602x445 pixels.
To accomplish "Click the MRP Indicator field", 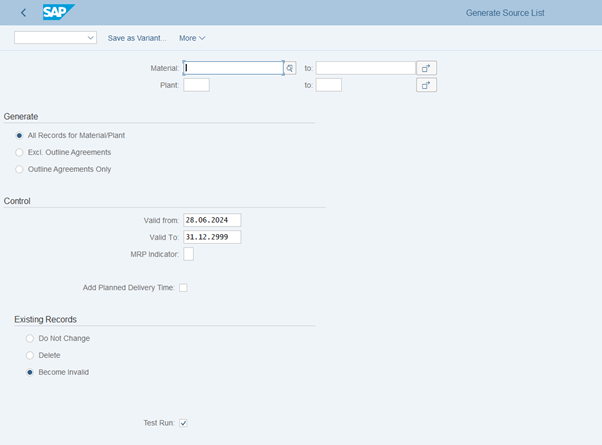I will (x=188, y=254).
